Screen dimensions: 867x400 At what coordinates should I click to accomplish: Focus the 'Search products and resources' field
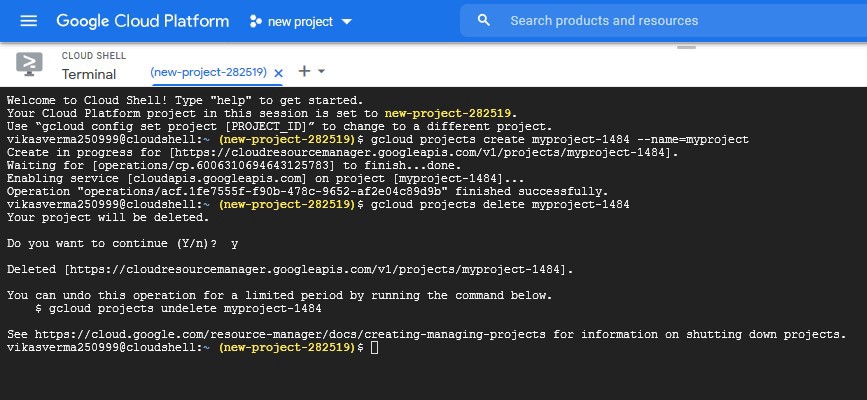coord(664,20)
